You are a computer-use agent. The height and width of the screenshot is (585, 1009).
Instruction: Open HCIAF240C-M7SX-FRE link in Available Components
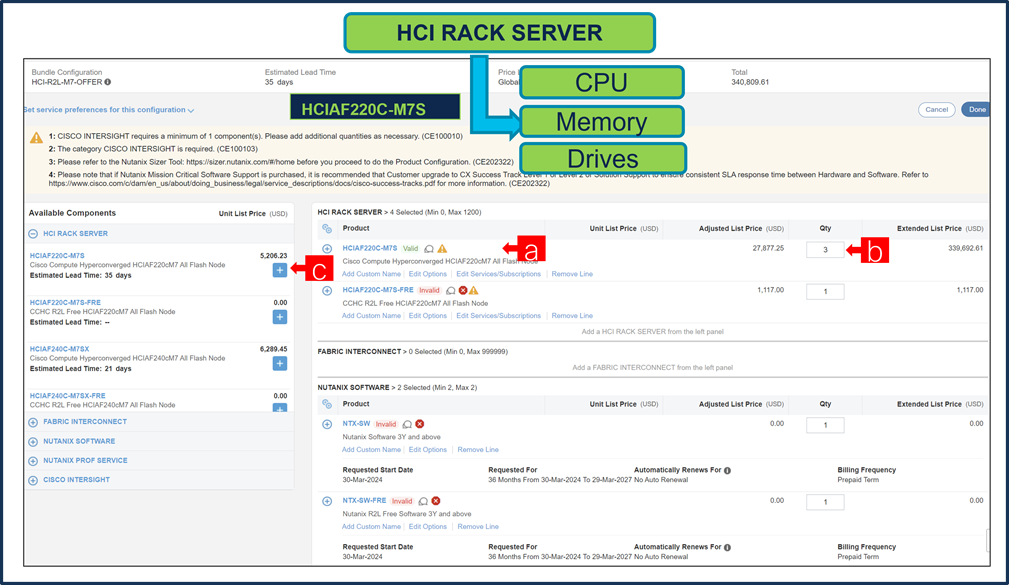pyautogui.click(x=68, y=396)
